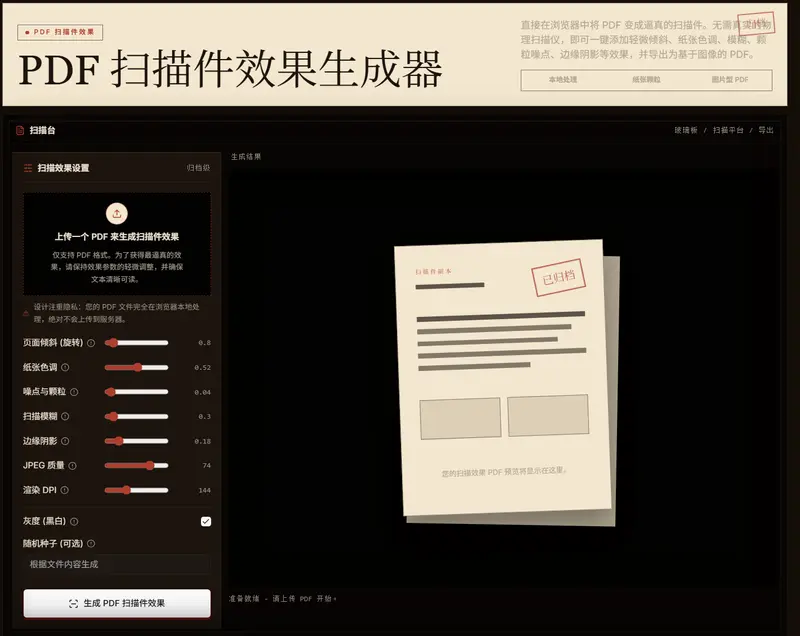
Task: Click the paper tone value 0.52
Action: [203, 367]
